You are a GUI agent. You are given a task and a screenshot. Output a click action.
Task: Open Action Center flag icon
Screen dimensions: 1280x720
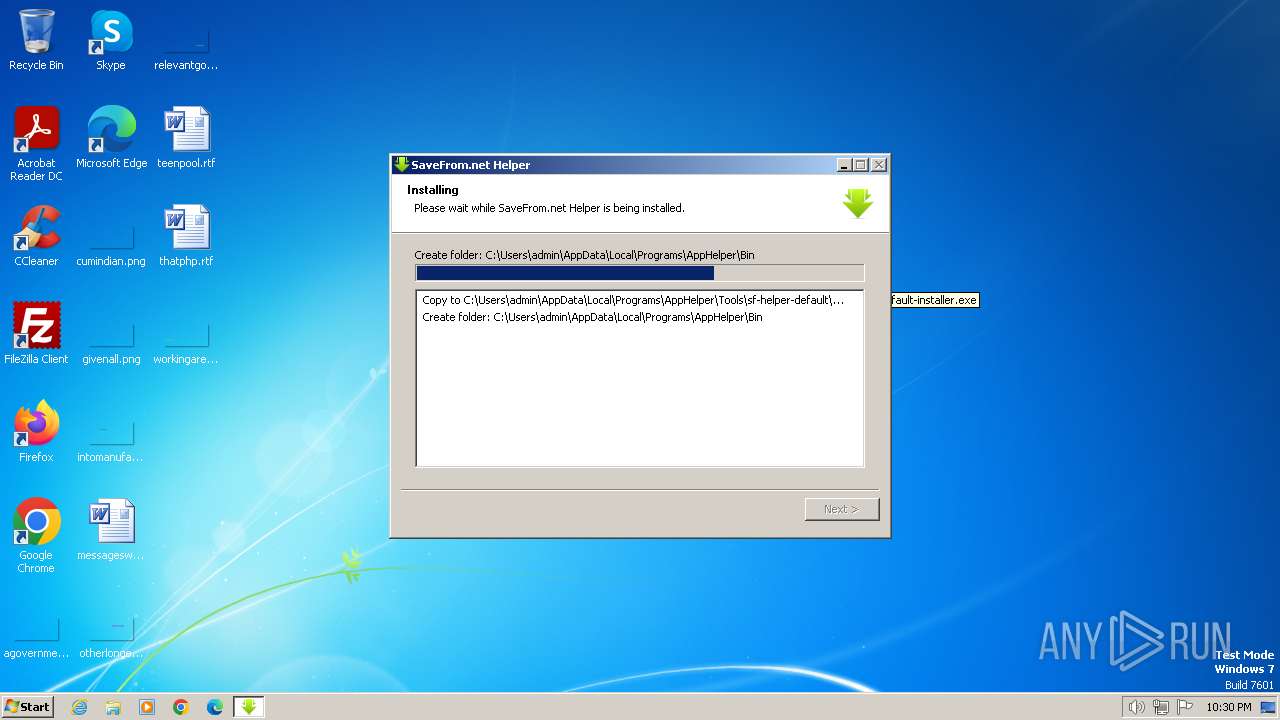[1185, 707]
